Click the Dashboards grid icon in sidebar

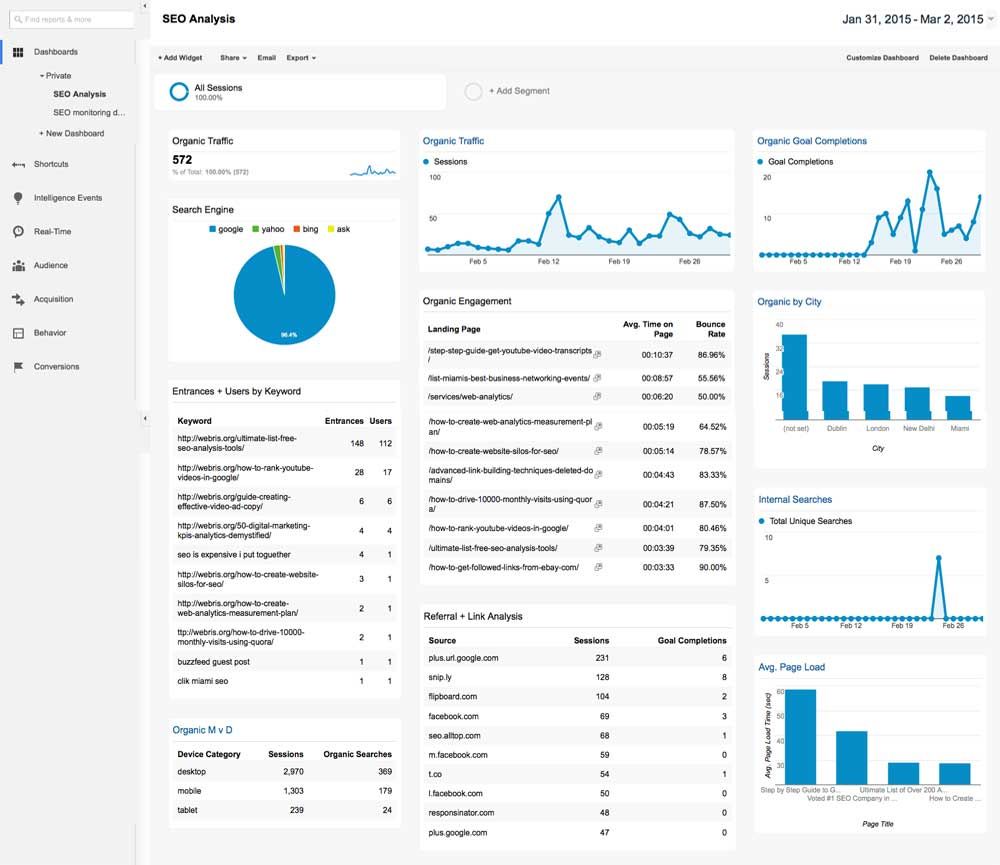pyautogui.click(x=18, y=52)
